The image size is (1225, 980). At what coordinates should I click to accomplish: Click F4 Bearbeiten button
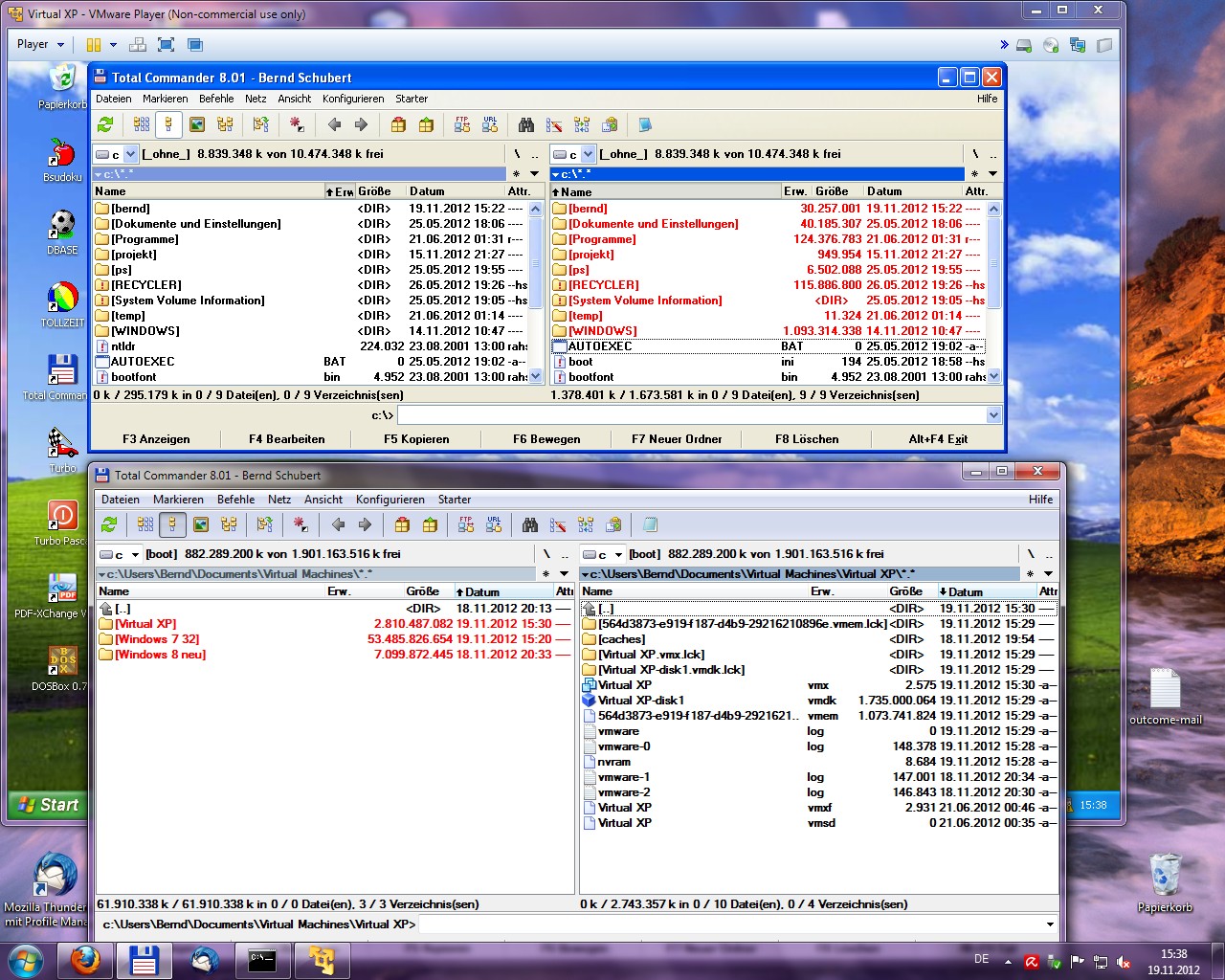287,439
